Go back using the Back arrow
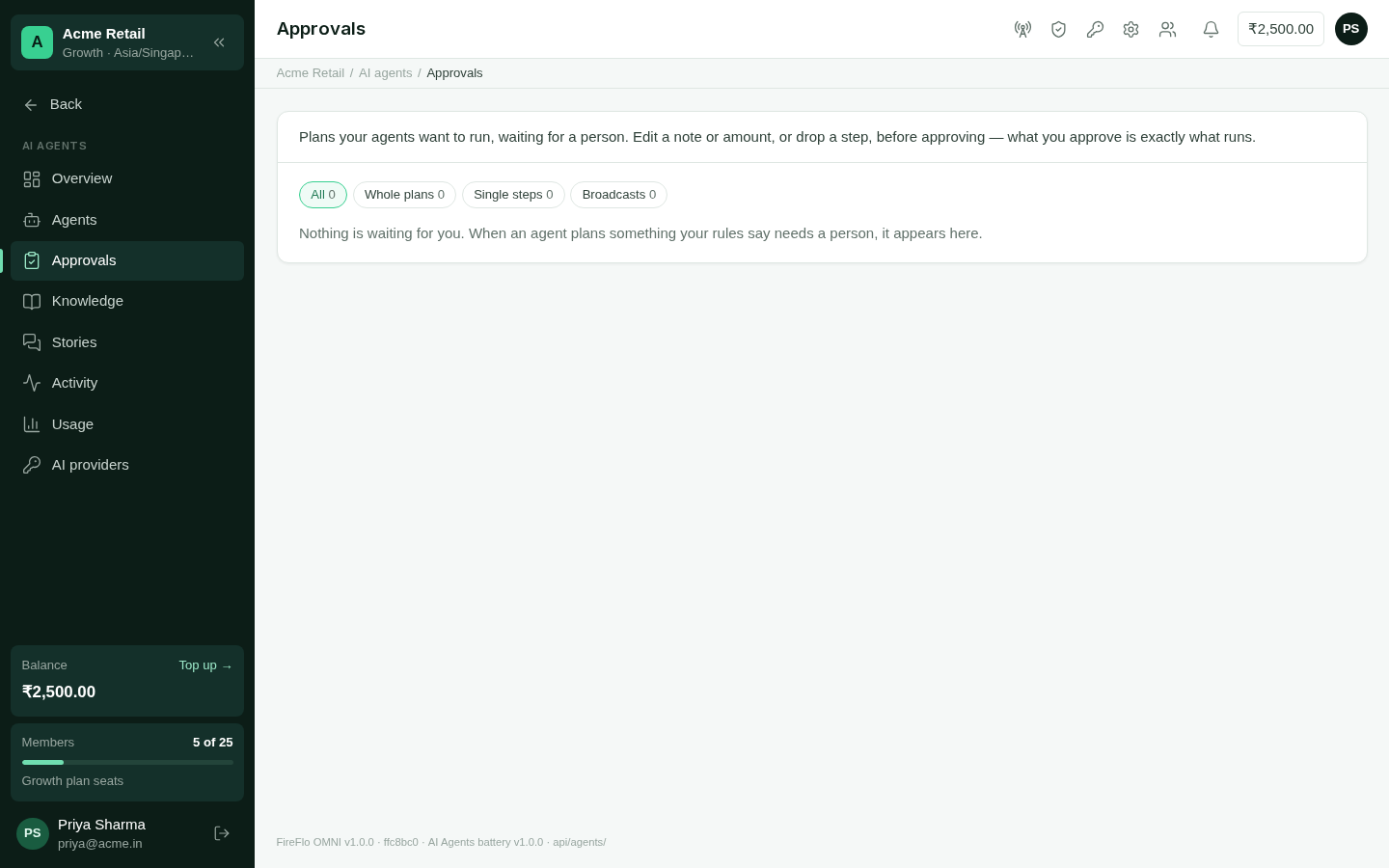This screenshot has height=868, width=1389. (x=53, y=104)
